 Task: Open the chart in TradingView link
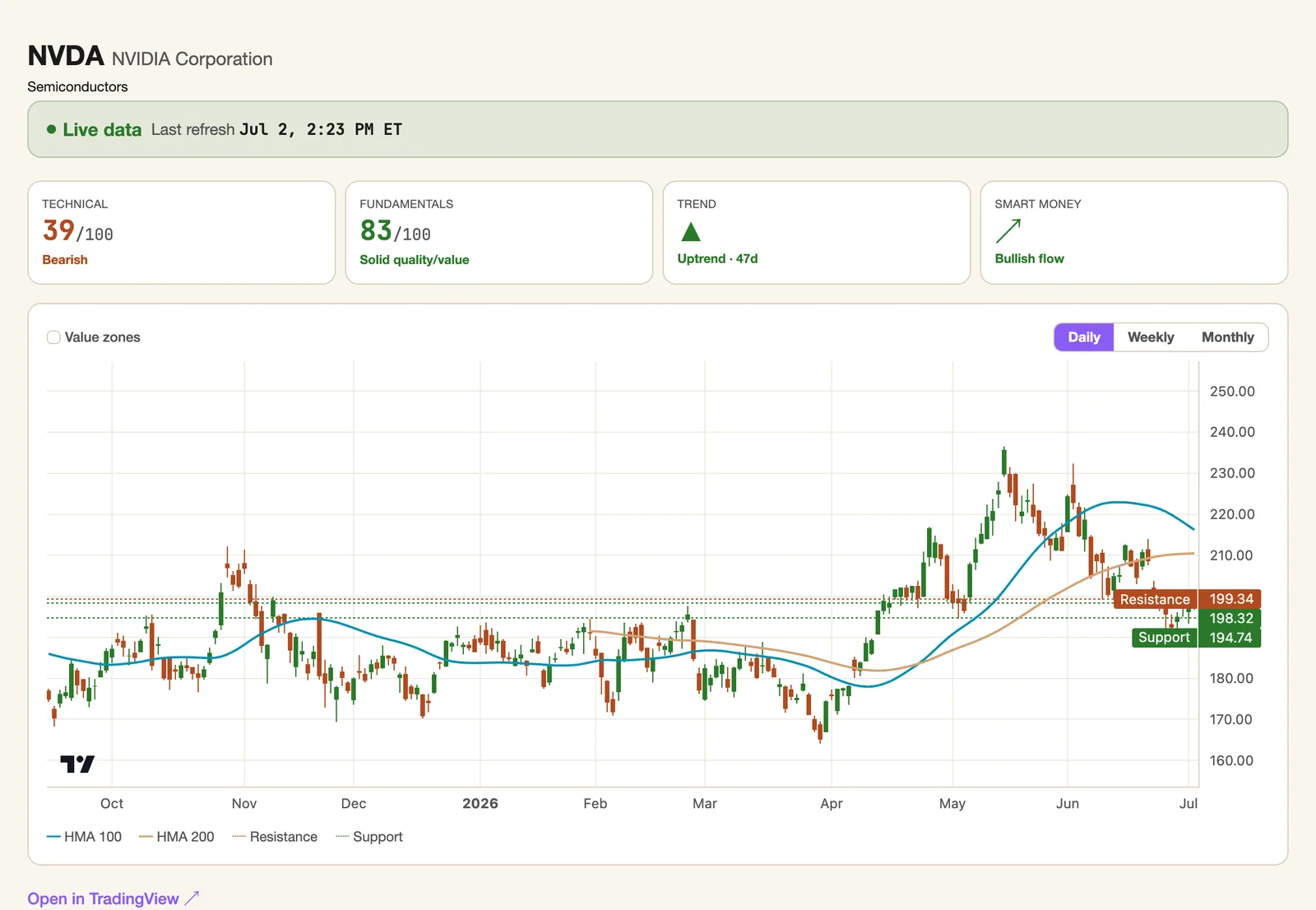[x=113, y=898]
